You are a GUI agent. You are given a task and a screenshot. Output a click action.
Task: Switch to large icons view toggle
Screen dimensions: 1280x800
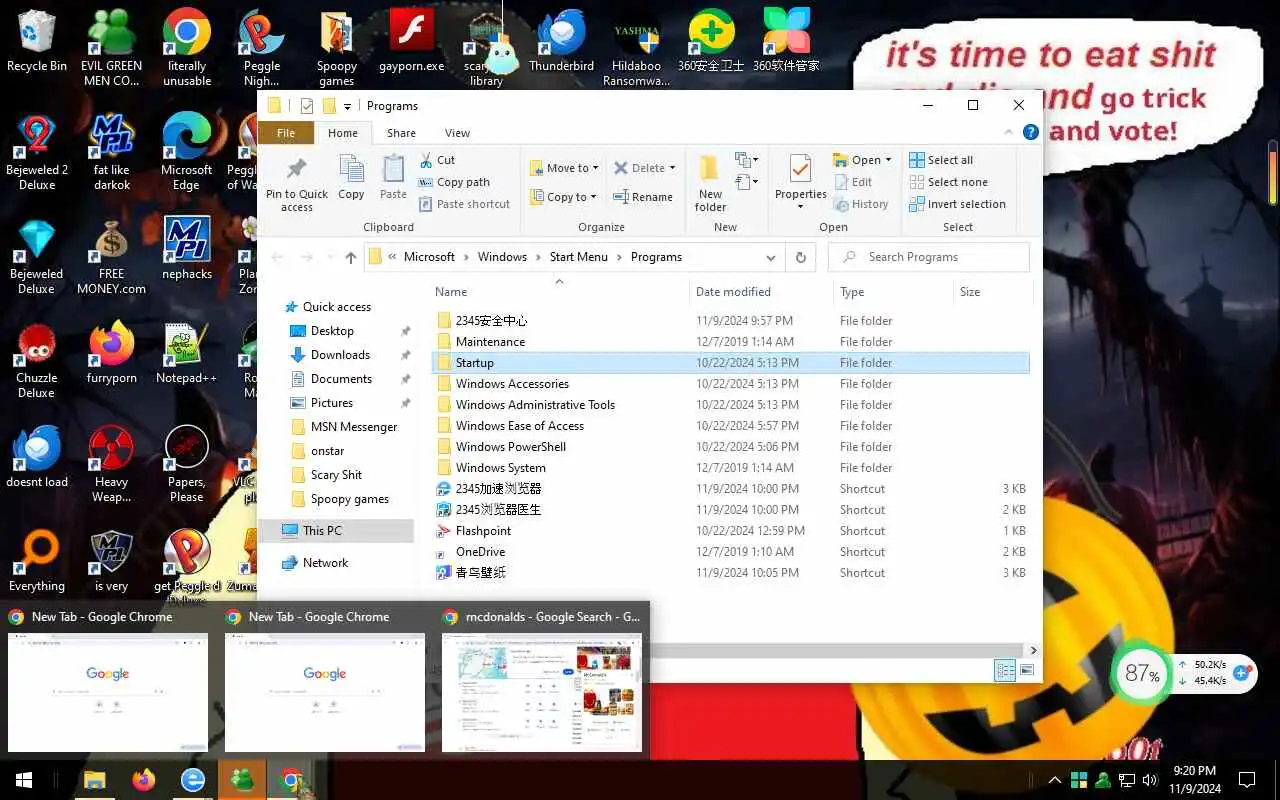(1027, 670)
